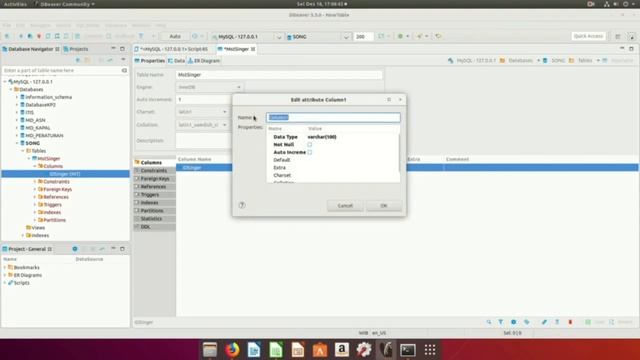
Task: Expand the MD_ASN database node
Action: tap(17, 120)
